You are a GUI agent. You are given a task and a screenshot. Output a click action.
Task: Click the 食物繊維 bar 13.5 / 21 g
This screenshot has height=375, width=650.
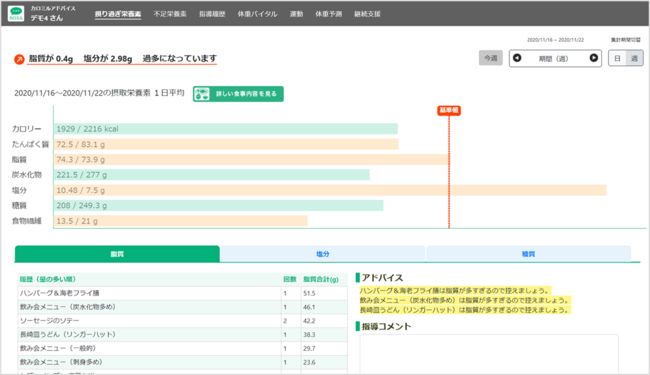pos(181,221)
